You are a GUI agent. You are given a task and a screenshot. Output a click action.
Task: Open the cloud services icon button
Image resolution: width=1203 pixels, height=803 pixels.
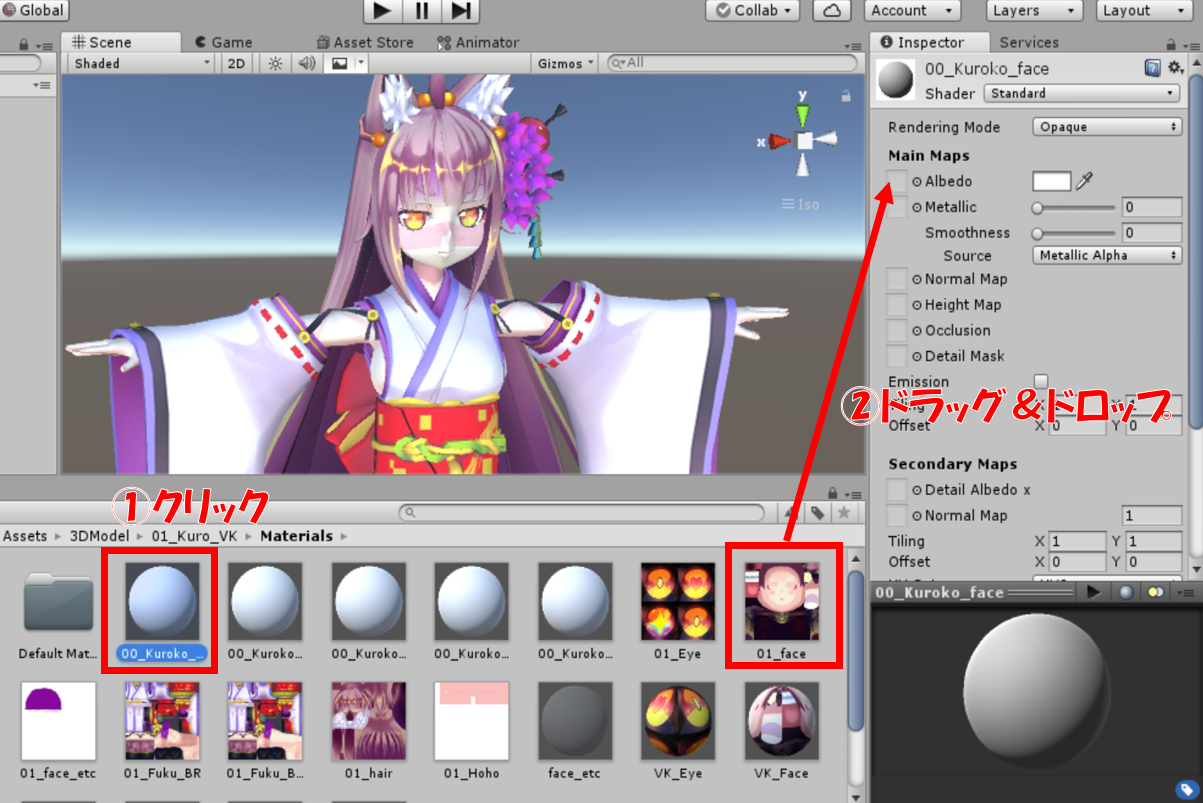pyautogui.click(x=832, y=11)
